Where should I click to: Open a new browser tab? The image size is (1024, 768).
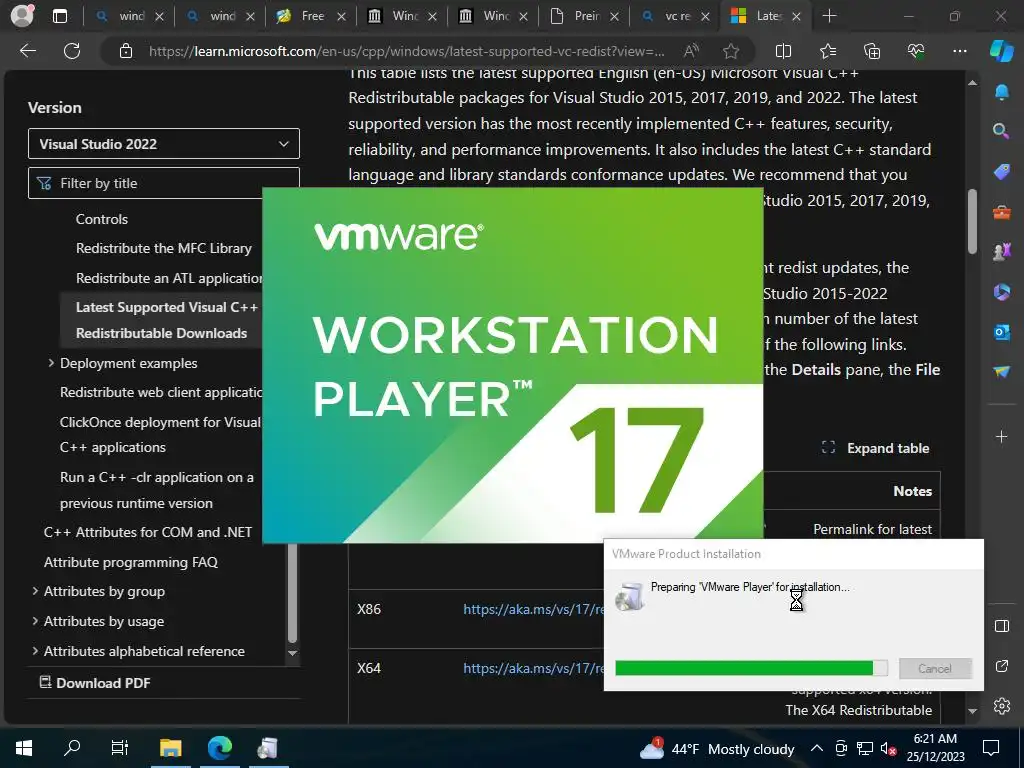(x=829, y=16)
